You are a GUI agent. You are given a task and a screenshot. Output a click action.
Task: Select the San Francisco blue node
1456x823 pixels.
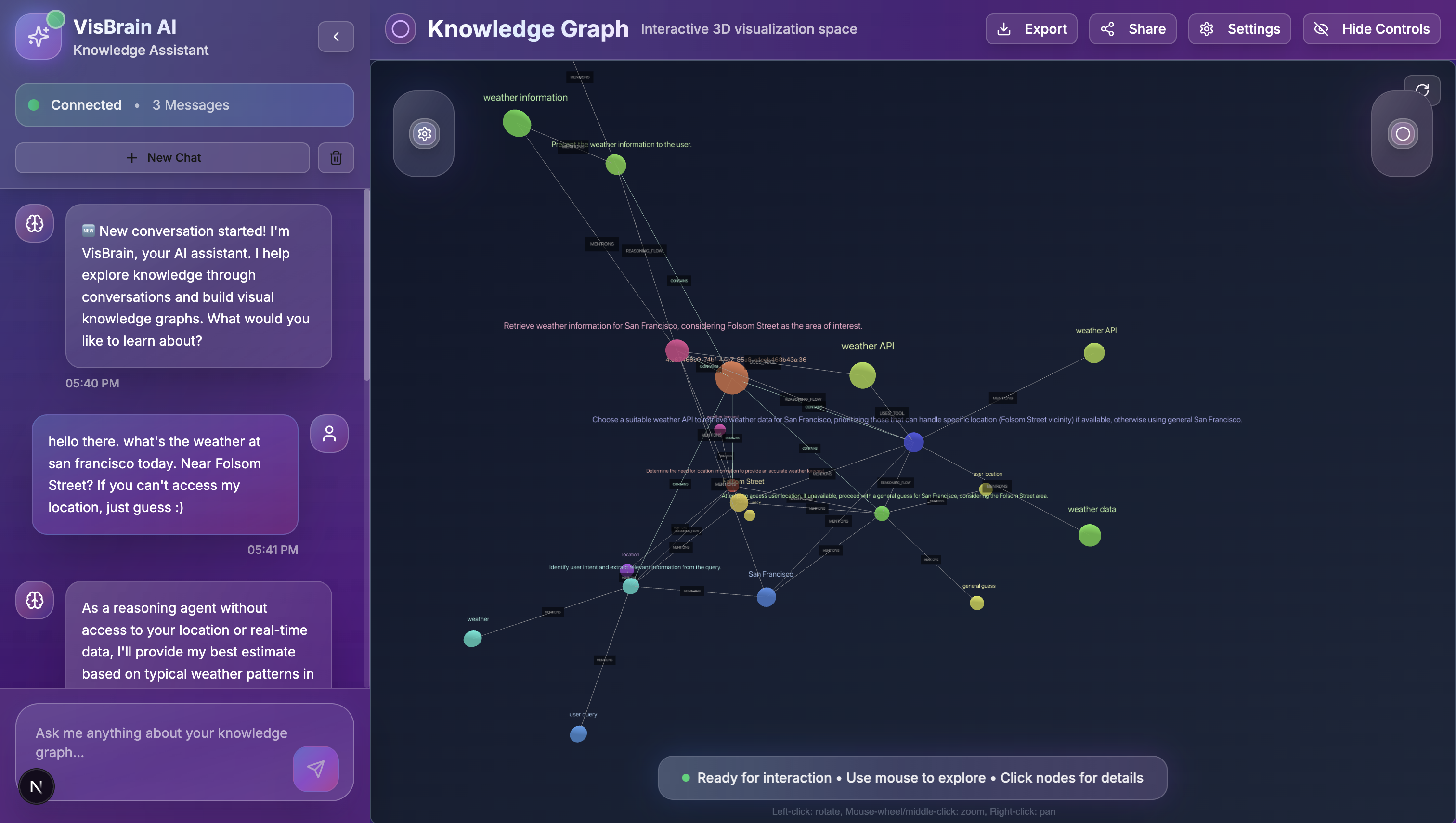click(766, 597)
